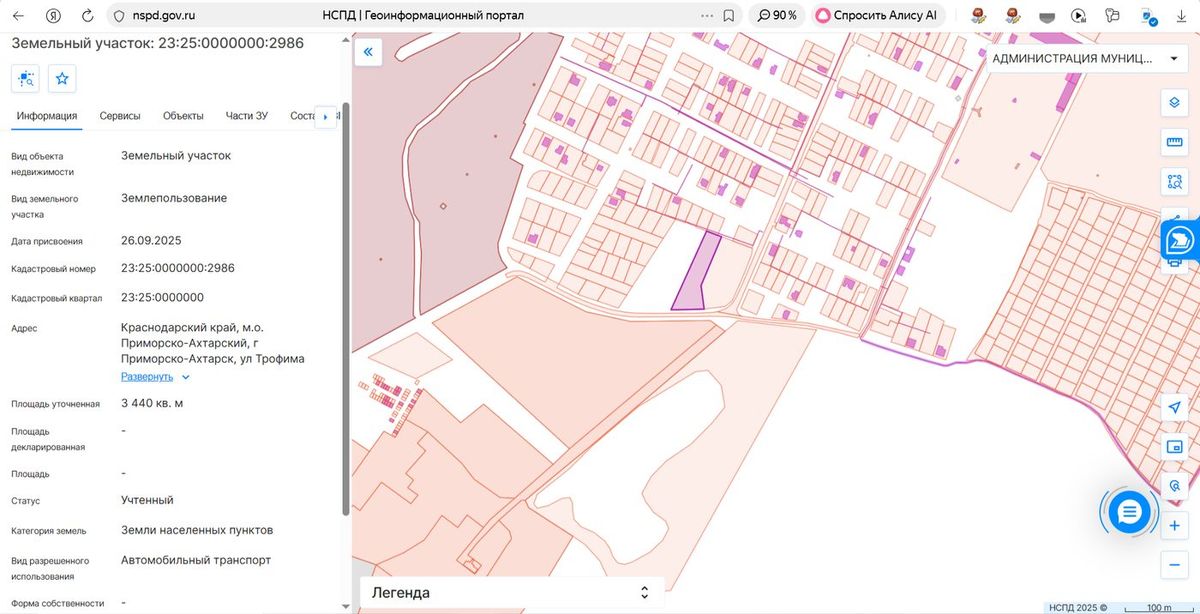
Task: Switch to the Объекты tab
Action: tap(183, 116)
